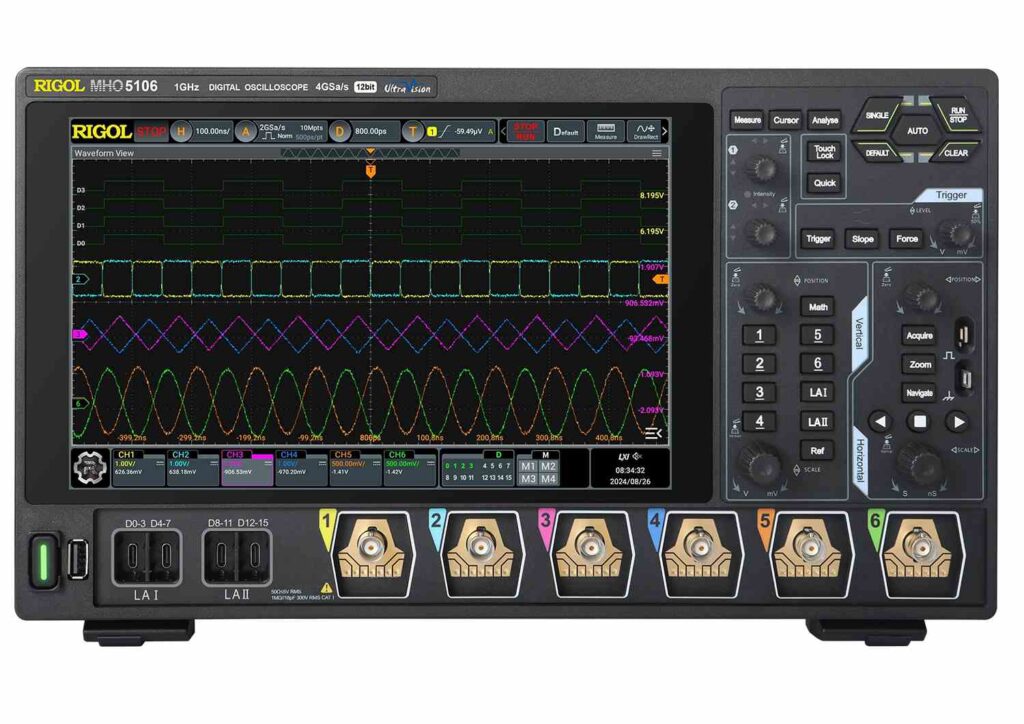Click the green power button
The image size is (1024, 724).
click(44, 560)
